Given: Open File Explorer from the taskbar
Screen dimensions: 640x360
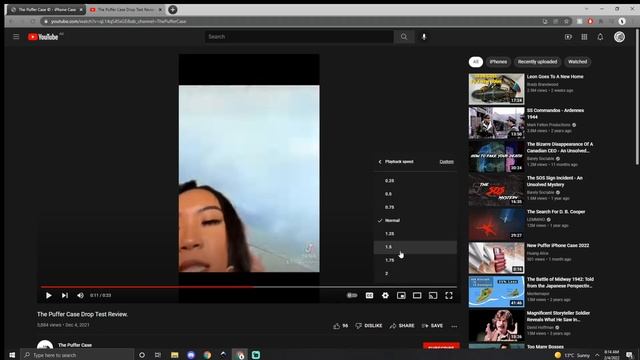Looking at the screenshot, I should click(174, 355).
